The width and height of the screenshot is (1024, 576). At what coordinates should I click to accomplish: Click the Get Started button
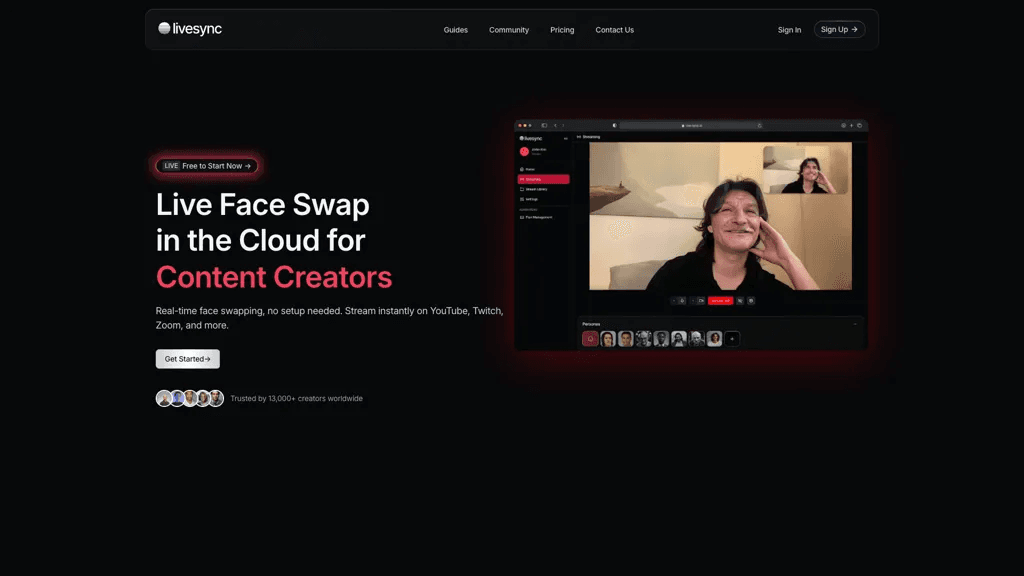point(187,359)
